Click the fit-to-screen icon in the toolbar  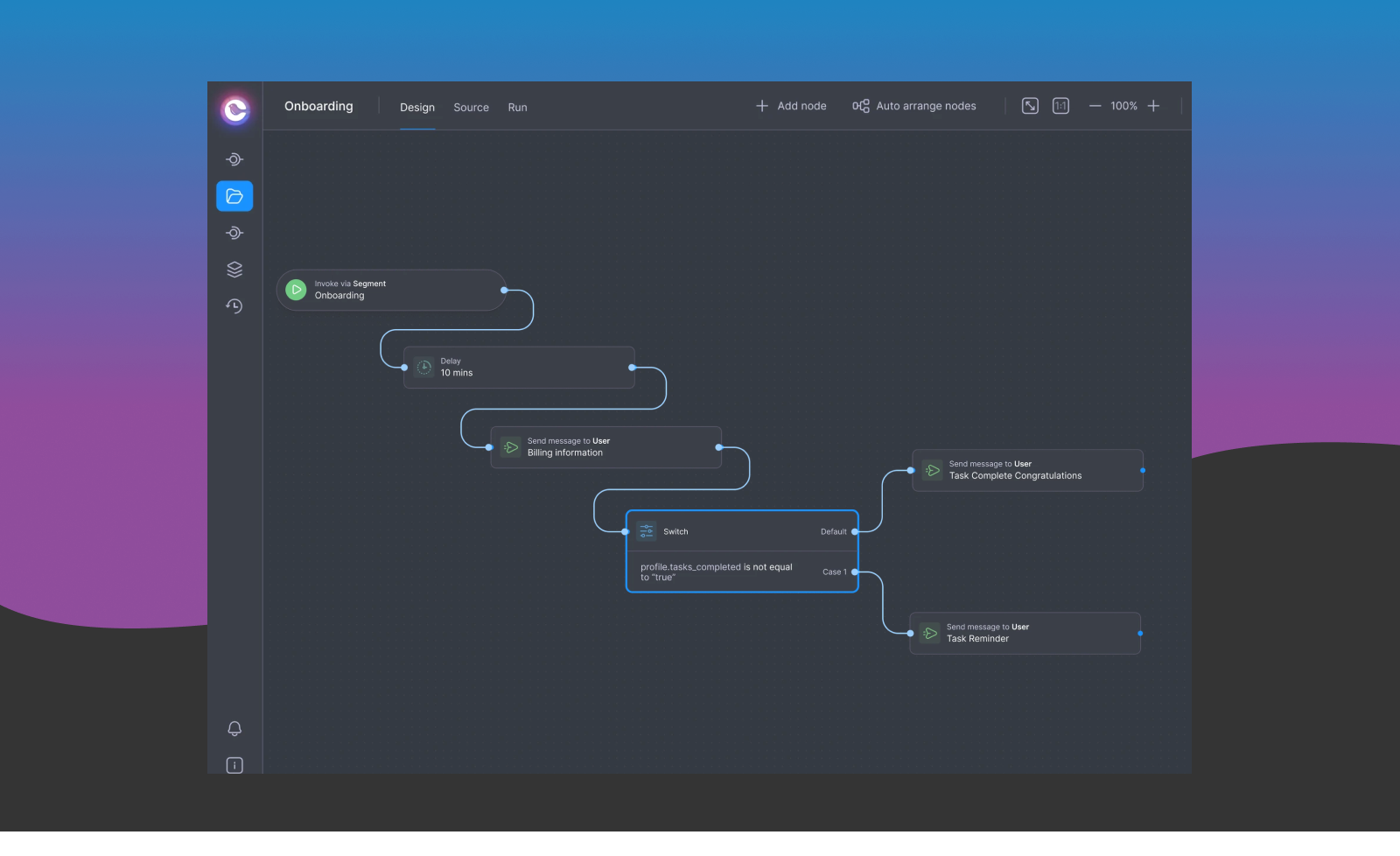pos(1029,105)
